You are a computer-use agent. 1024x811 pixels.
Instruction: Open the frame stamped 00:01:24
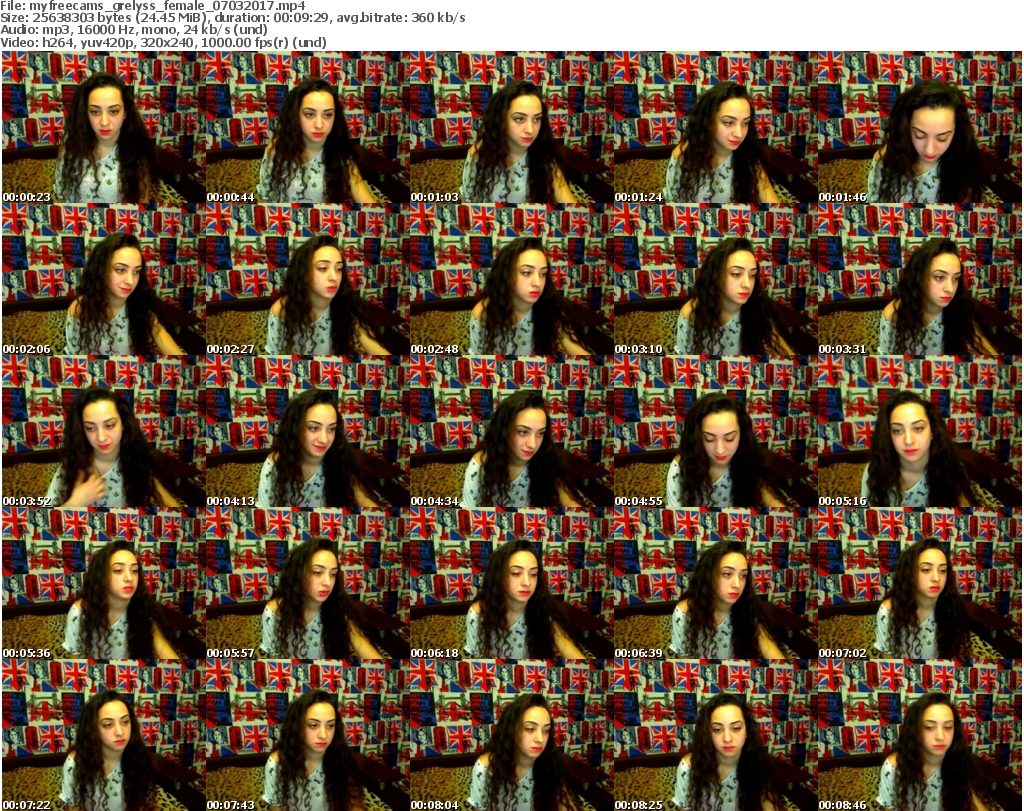715,127
